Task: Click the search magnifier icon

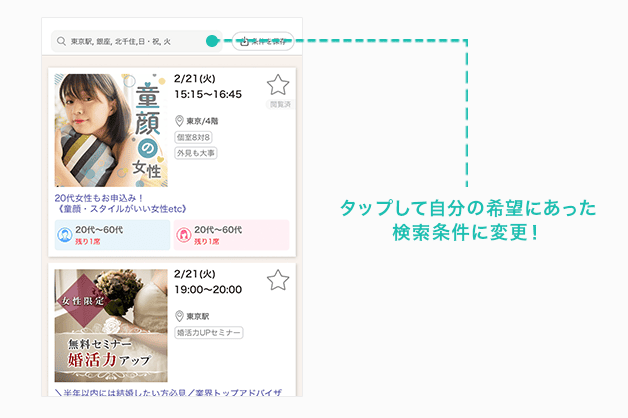Action: (x=61, y=41)
